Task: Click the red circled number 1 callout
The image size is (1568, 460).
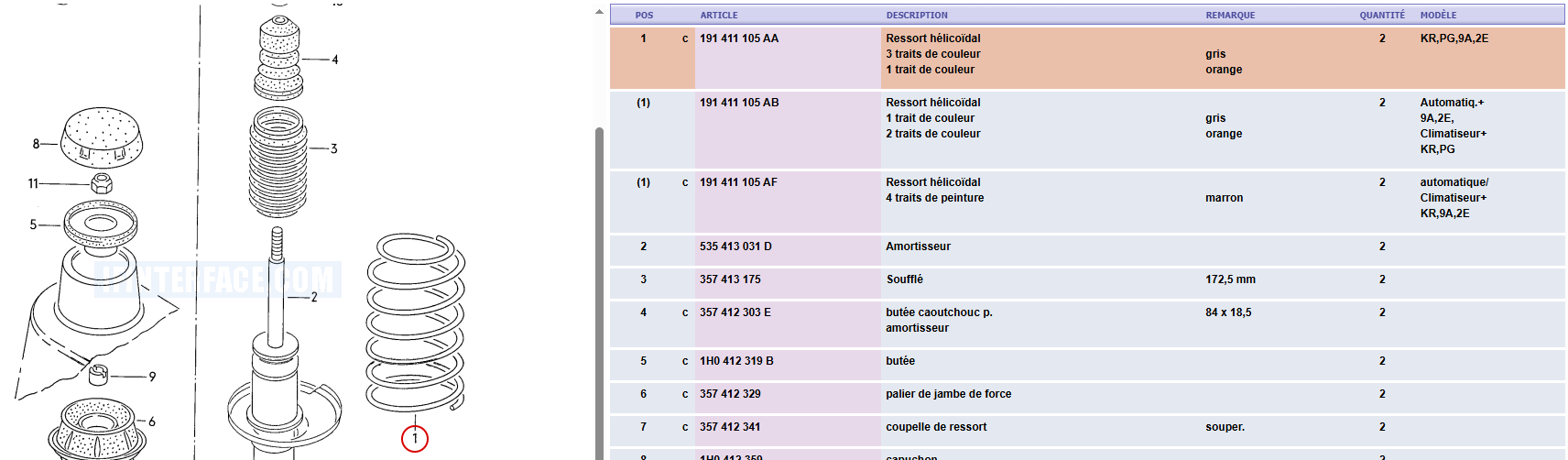Action: click(414, 439)
